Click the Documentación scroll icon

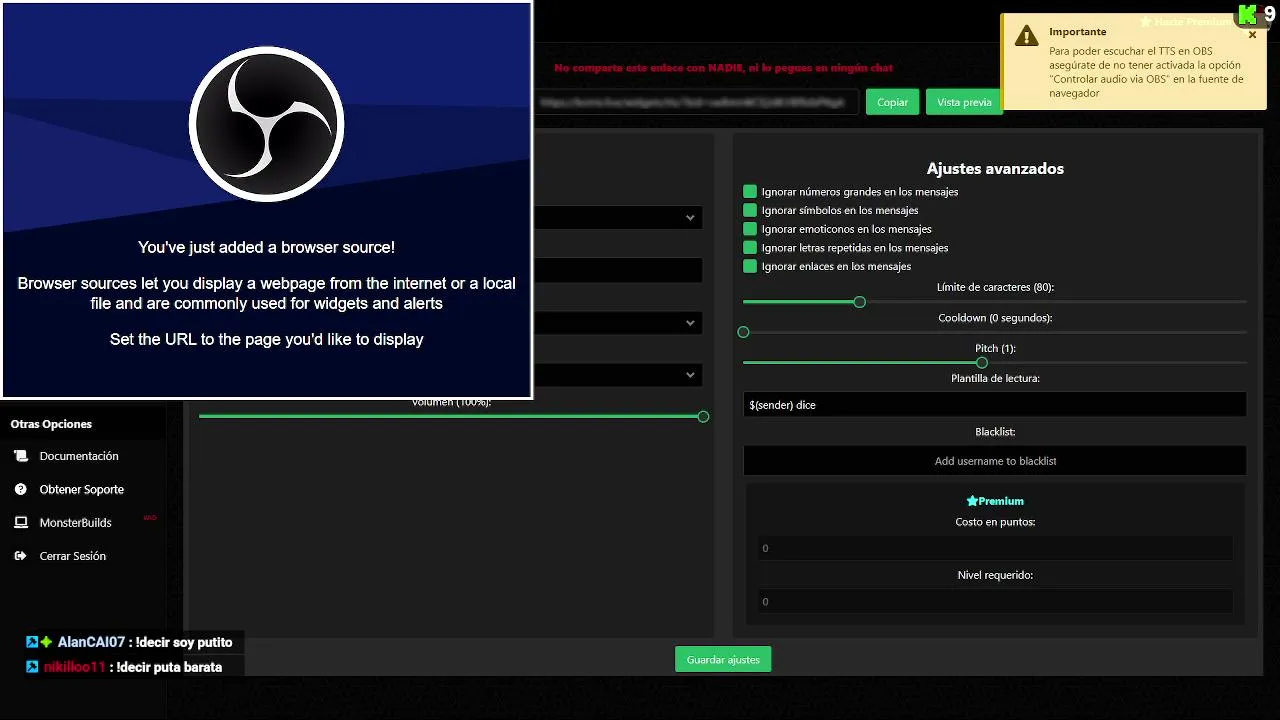tap(21, 456)
